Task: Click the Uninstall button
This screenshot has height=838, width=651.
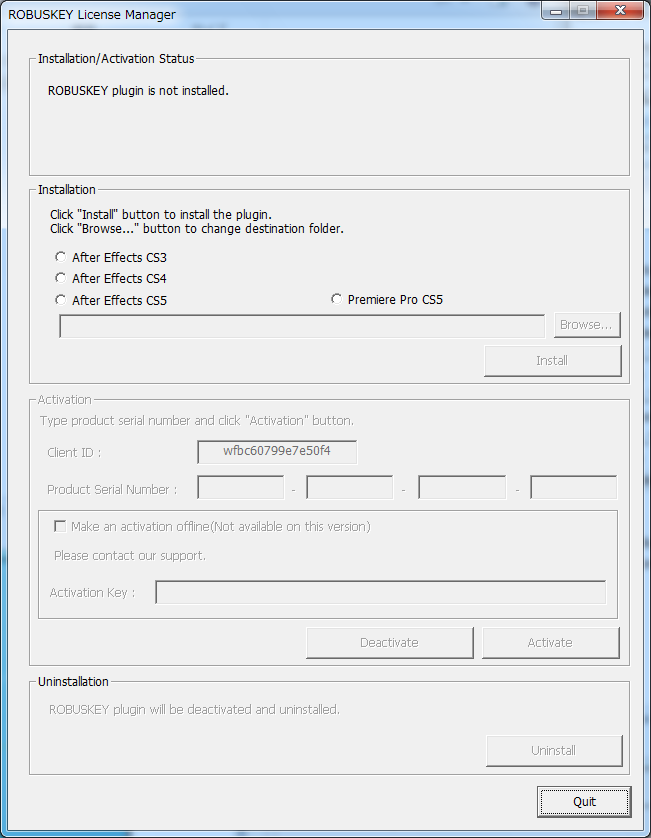Action: tap(554, 751)
